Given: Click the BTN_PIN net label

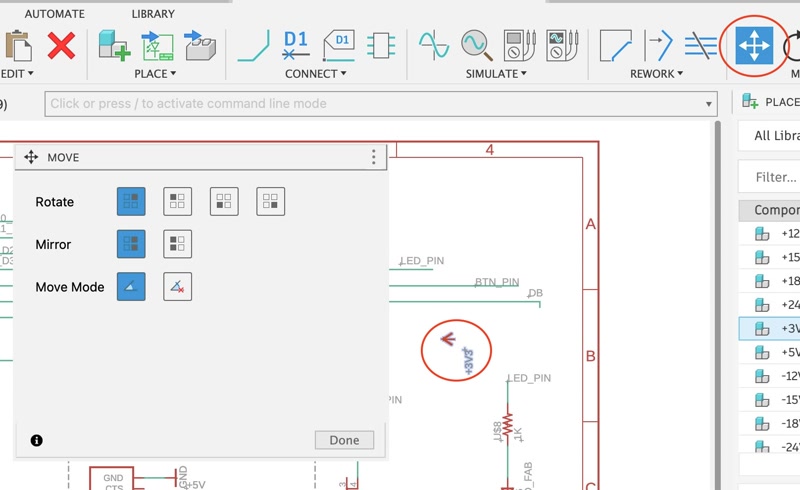Looking at the screenshot, I should coord(497,282).
